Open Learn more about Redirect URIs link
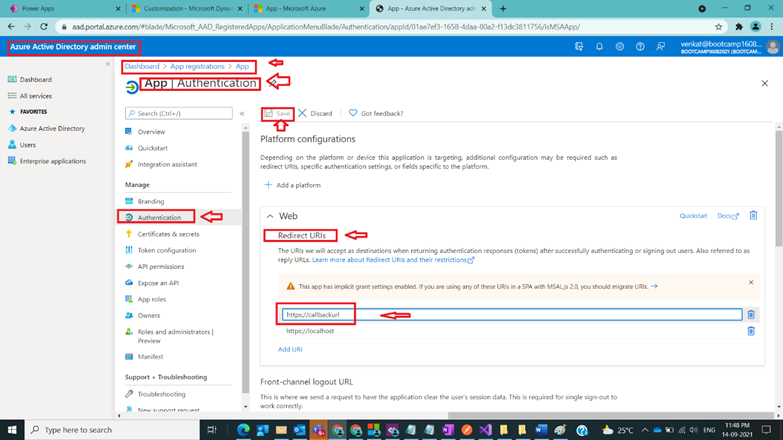Image resolution: width=783 pixels, height=440 pixels. 393,260
